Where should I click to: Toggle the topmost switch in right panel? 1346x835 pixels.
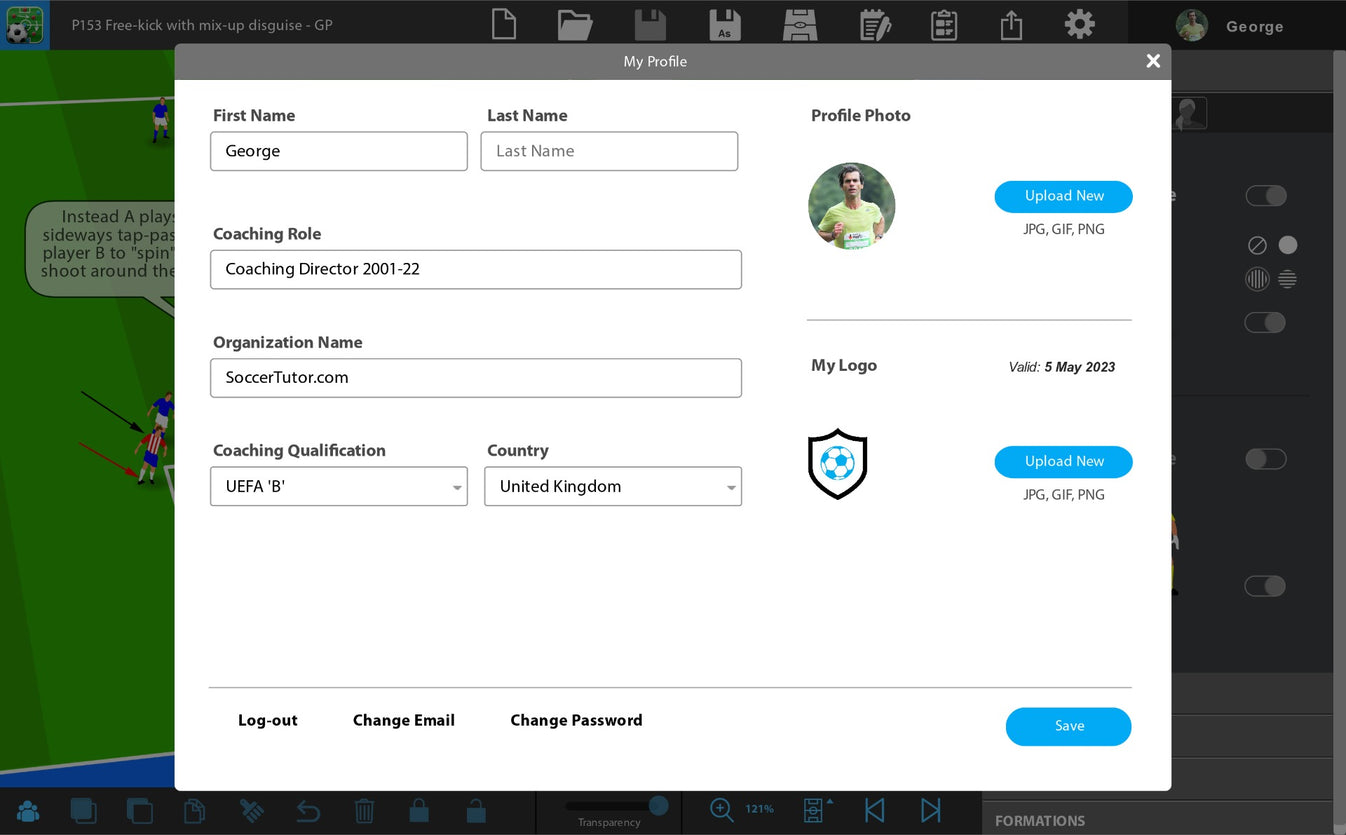1265,196
